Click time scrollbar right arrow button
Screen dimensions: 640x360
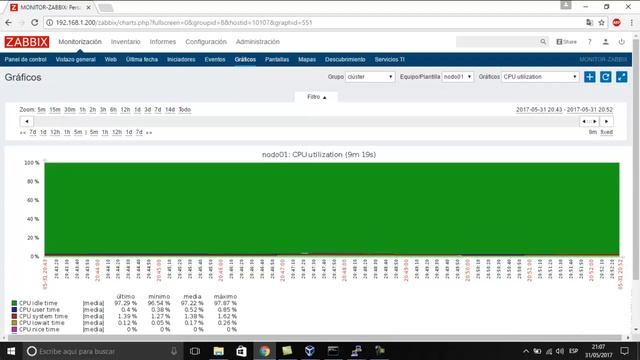[x=607, y=121]
